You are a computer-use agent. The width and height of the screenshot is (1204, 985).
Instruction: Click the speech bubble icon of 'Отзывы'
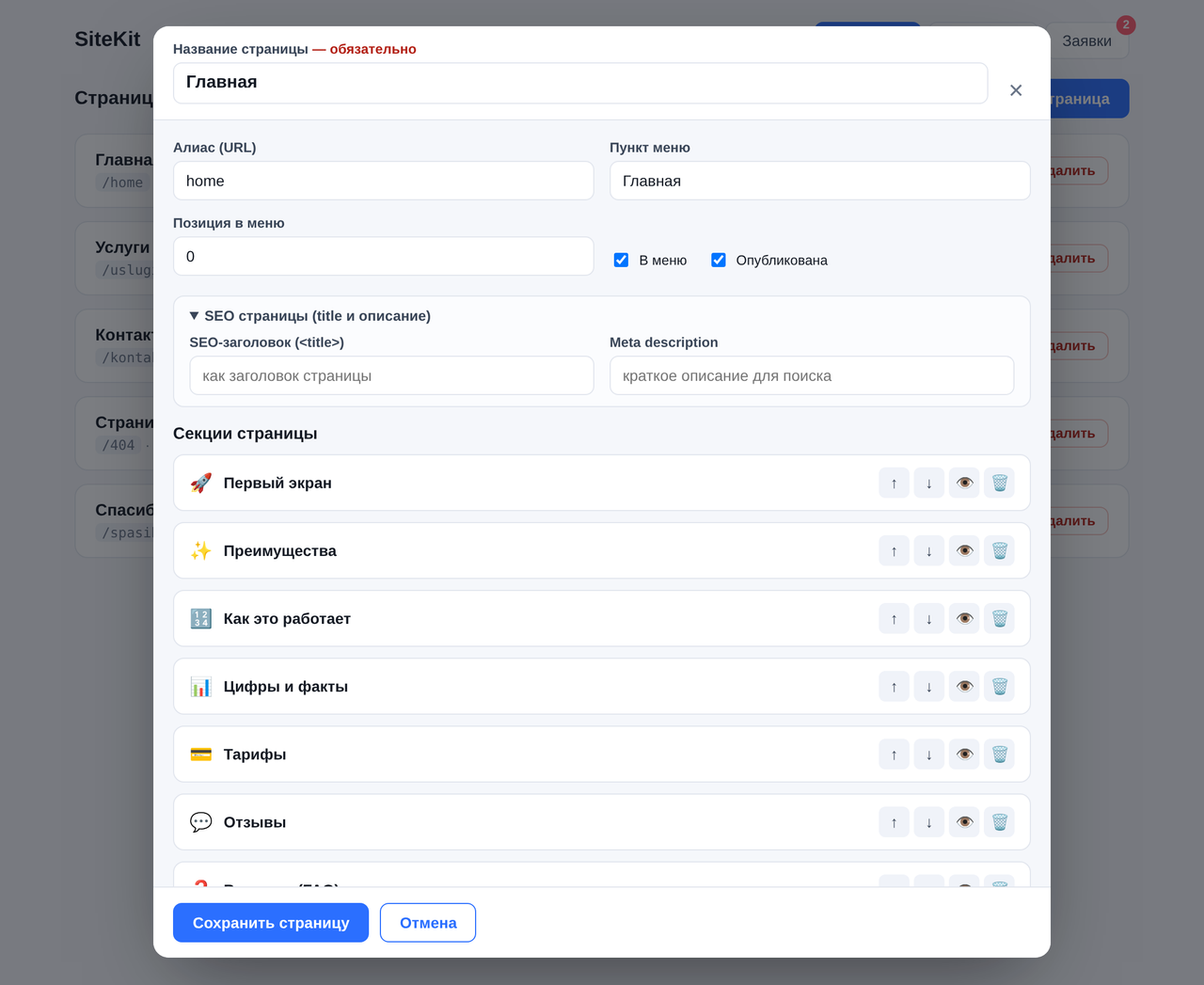click(x=200, y=821)
